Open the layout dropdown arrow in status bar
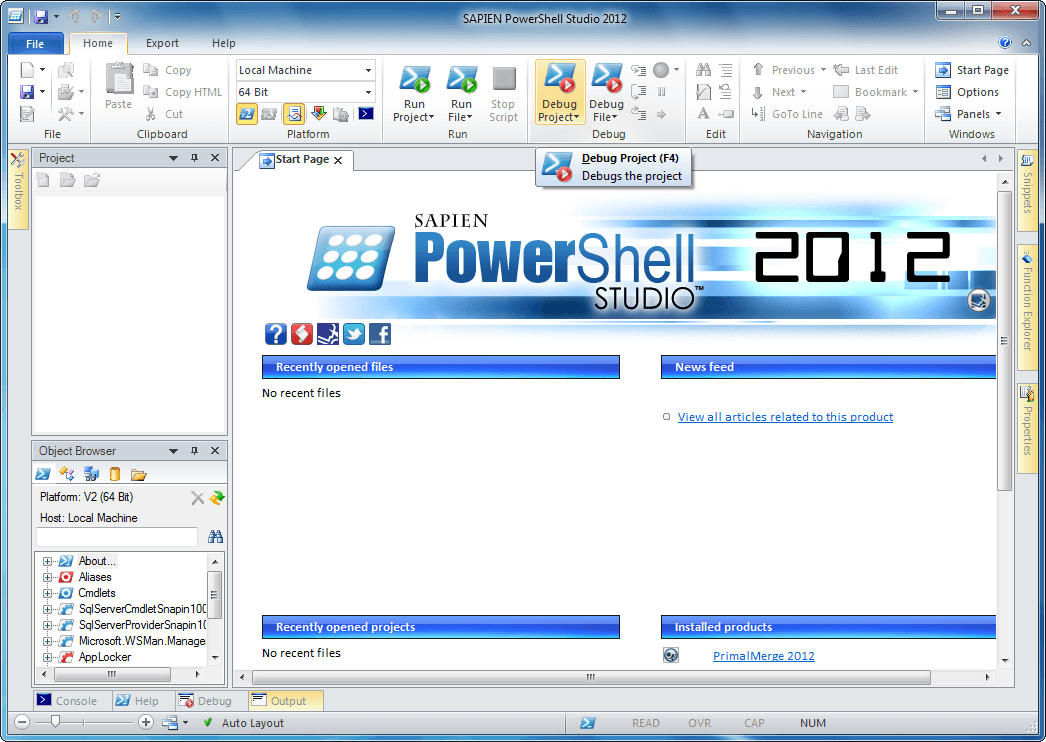 185,723
